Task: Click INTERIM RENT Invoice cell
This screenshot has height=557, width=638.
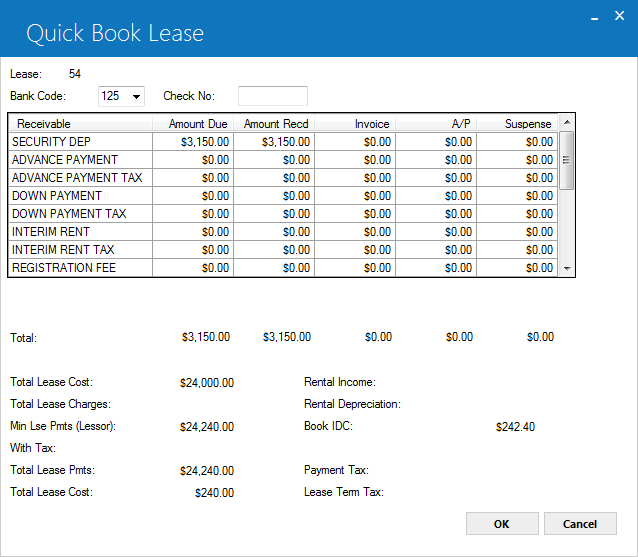Action: pos(355,232)
